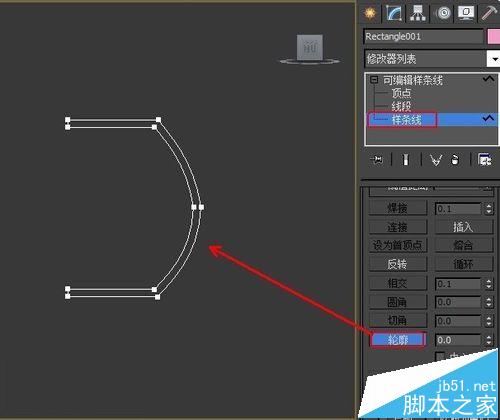Click the 相交 crossinsert button
The image size is (500, 420).
click(398, 284)
